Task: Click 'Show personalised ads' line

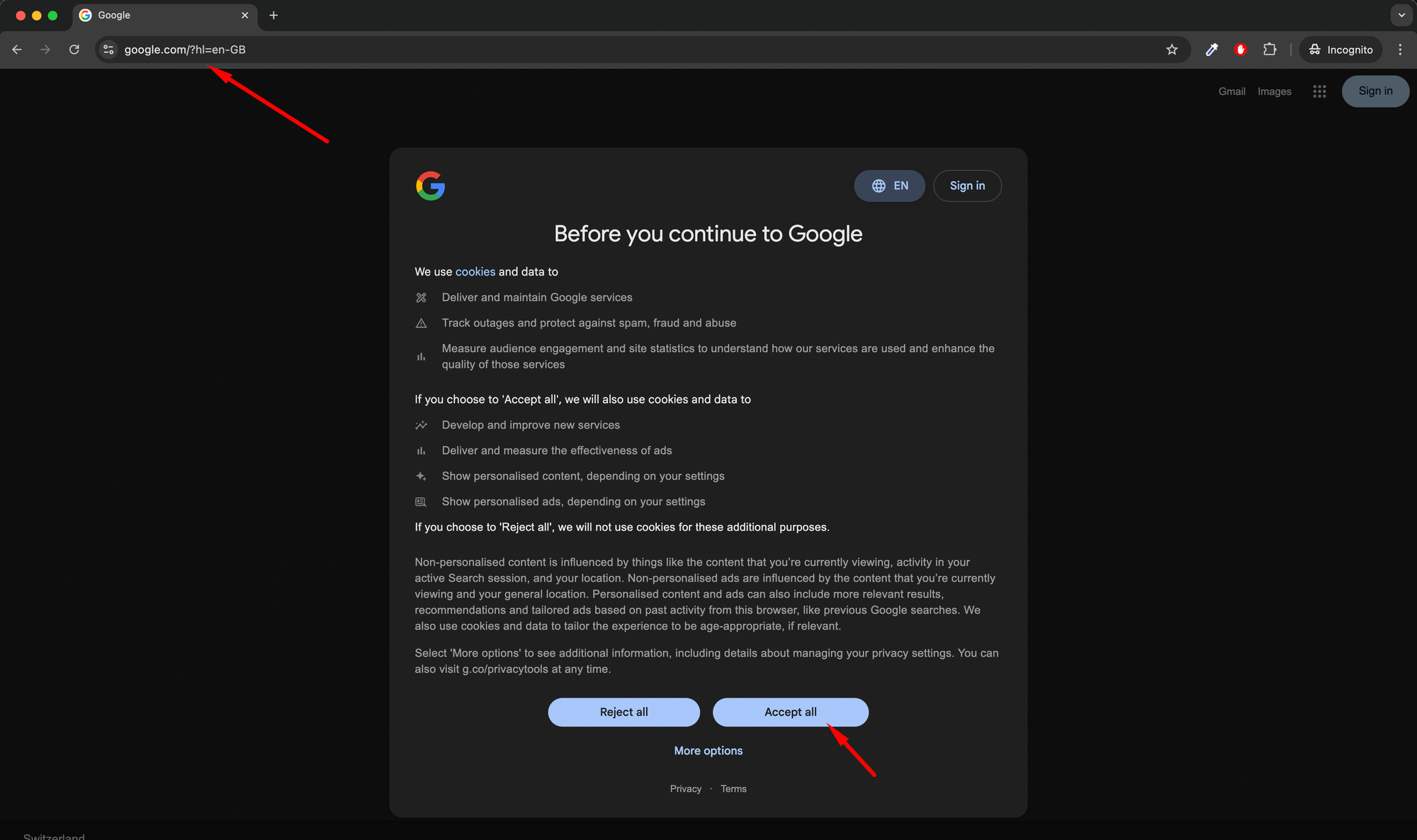Action: coord(573,501)
